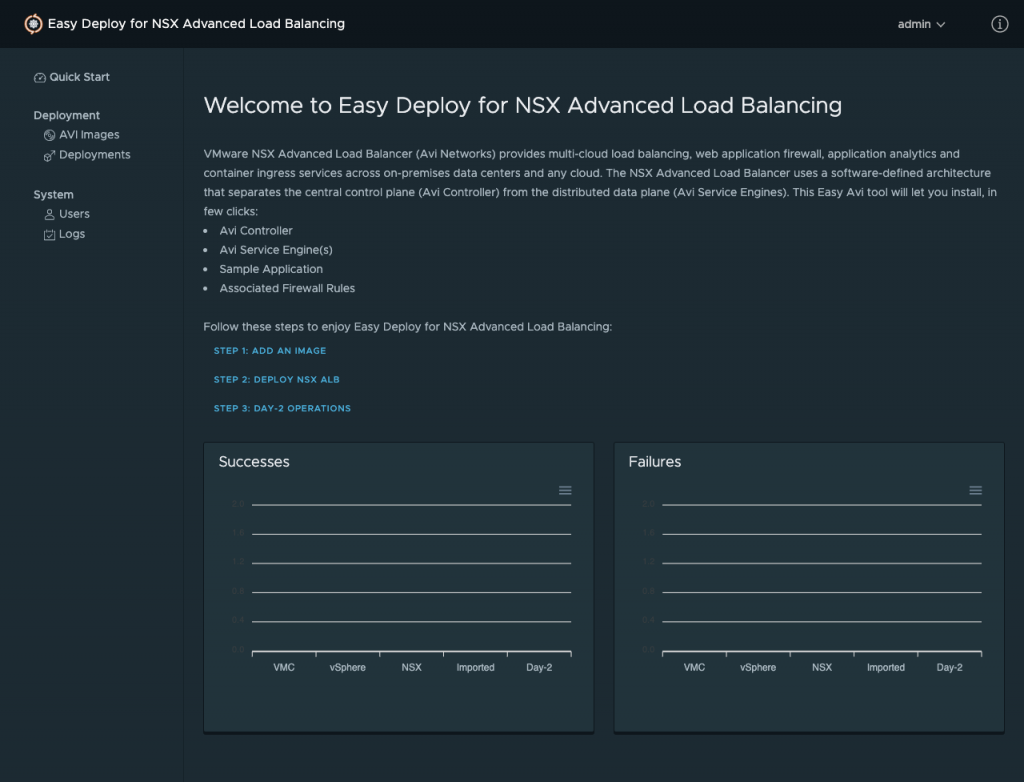This screenshot has width=1024, height=782.
Task: Click the Logs icon in sidebar
Action: coord(50,235)
